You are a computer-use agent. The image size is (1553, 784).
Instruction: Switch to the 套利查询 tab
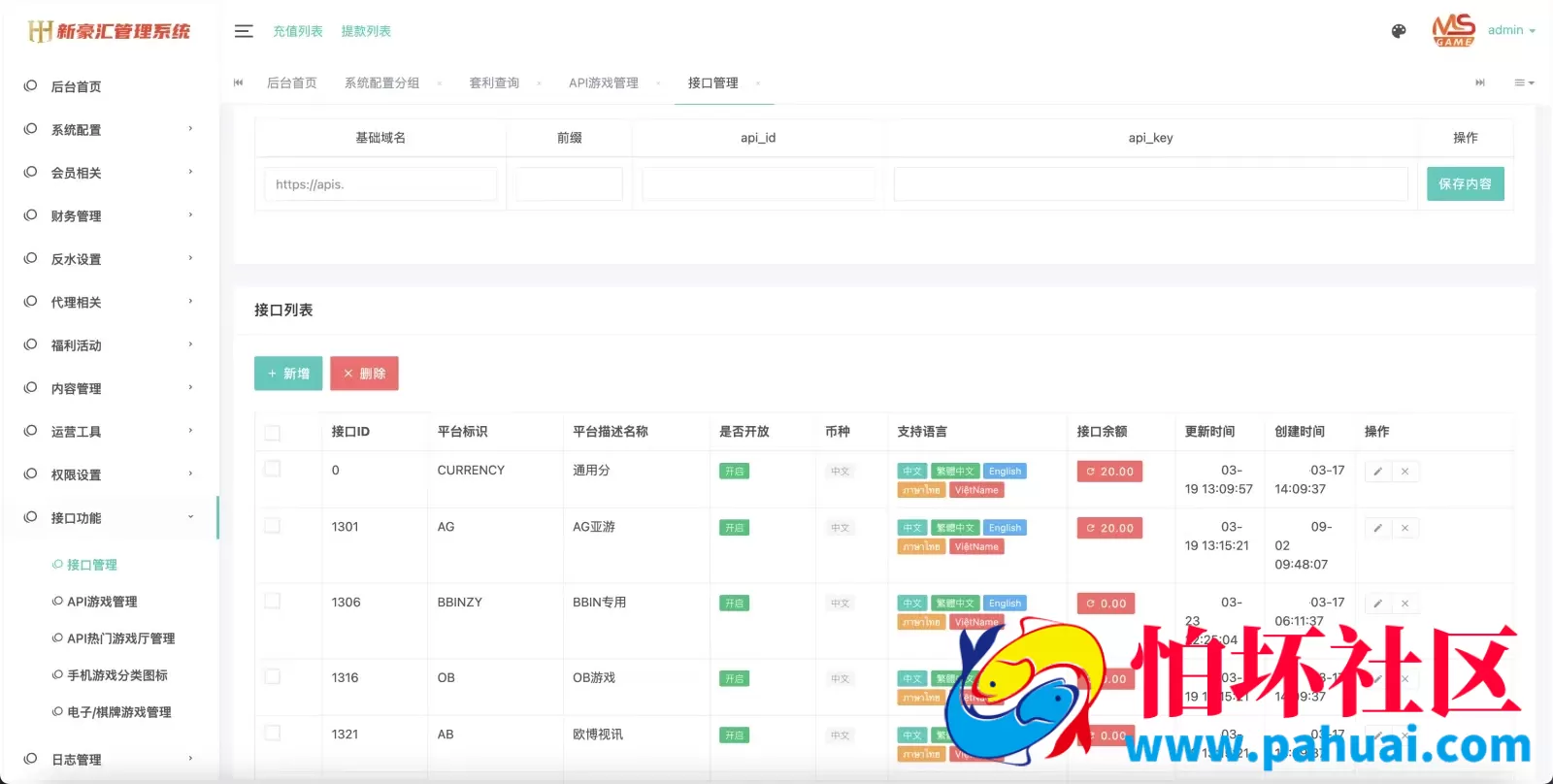pos(494,82)
